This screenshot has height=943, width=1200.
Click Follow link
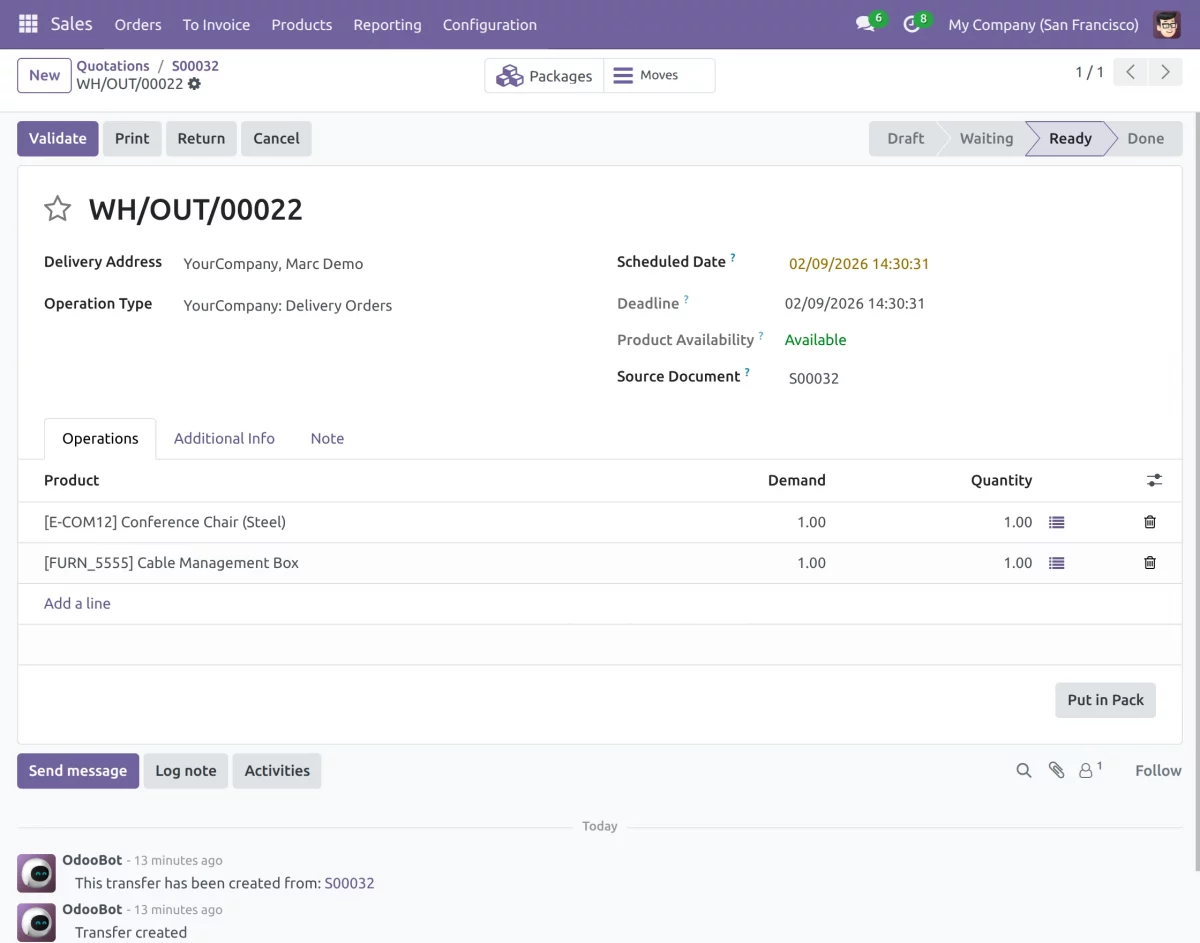[1158, 770]
